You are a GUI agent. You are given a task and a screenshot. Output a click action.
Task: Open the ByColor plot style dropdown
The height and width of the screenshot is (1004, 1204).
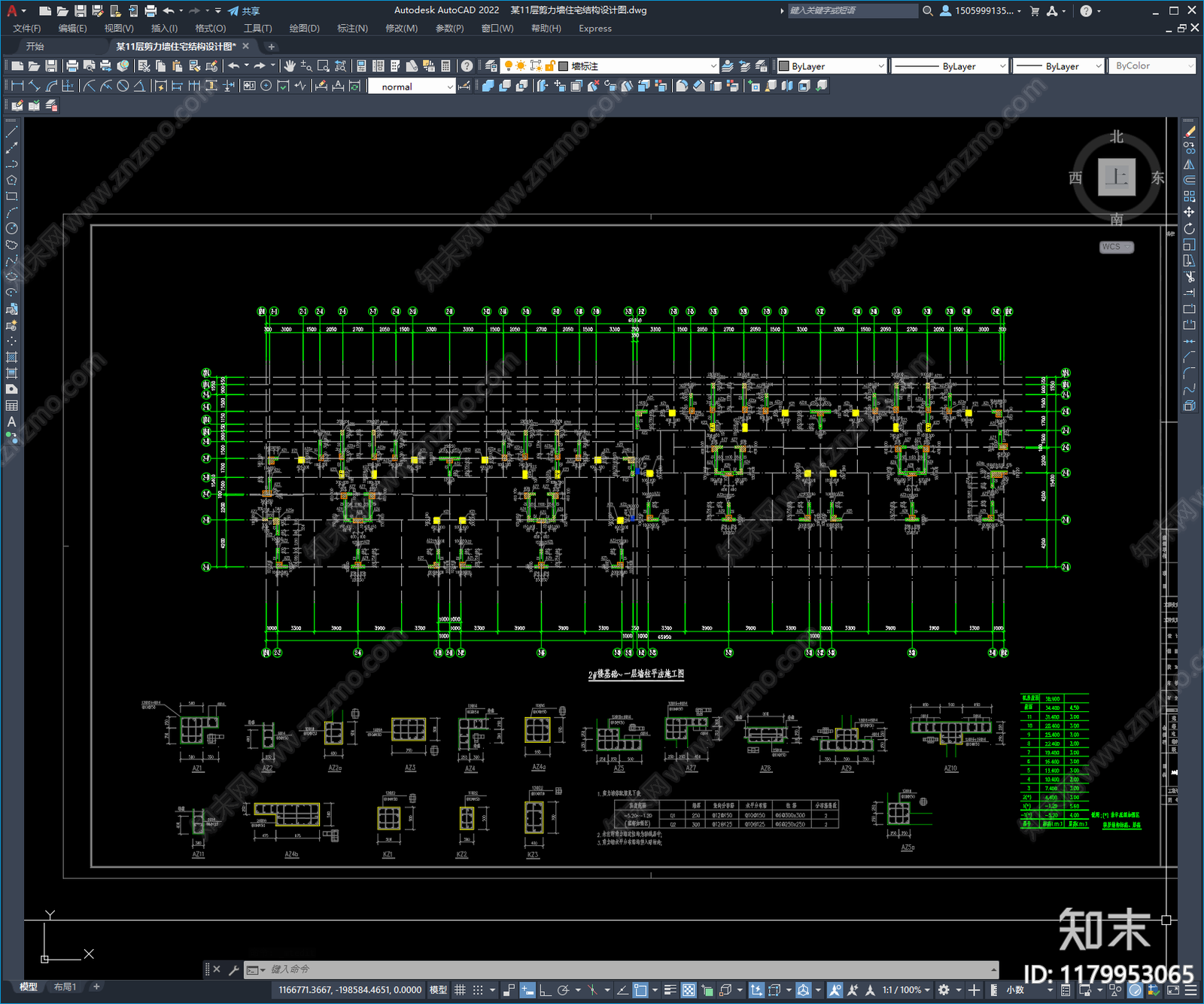pos(1152,66)
